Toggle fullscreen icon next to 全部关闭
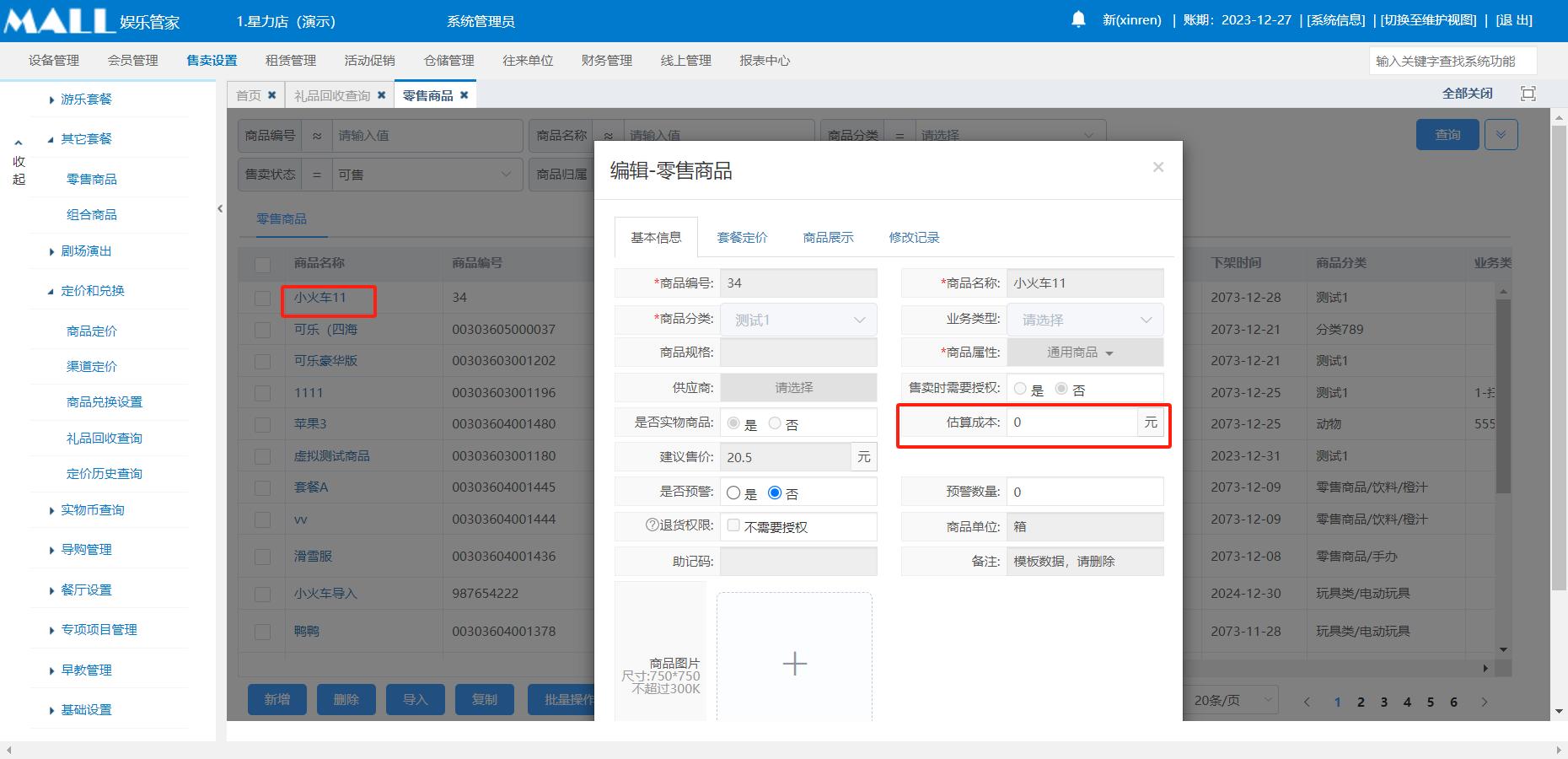1568x759 pixels. [1528, 94]
